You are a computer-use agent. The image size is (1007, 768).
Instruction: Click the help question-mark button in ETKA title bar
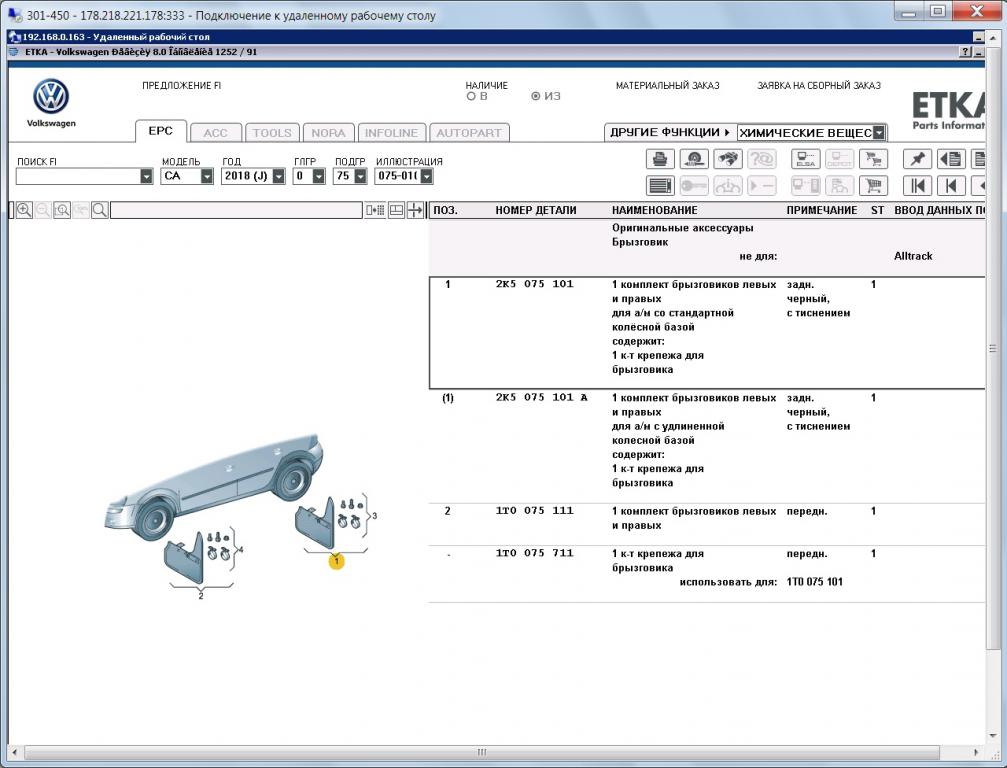tap(965, 52)
